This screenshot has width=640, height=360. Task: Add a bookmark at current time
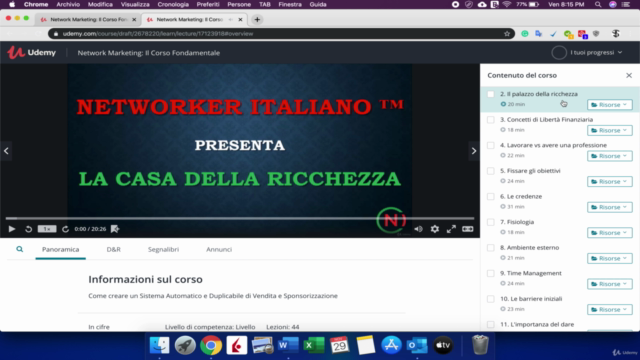coord(115,229)
